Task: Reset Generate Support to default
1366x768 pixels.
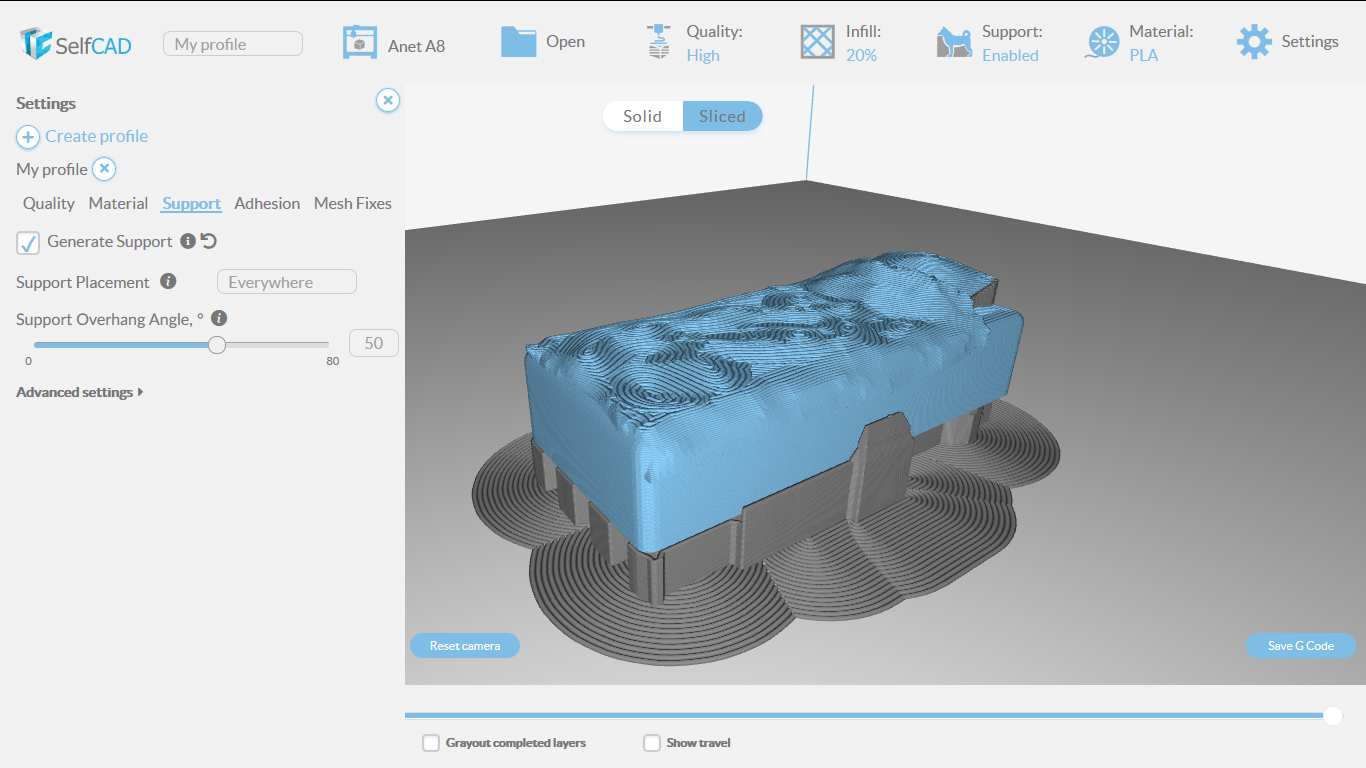Action: [x=209, y=241]
